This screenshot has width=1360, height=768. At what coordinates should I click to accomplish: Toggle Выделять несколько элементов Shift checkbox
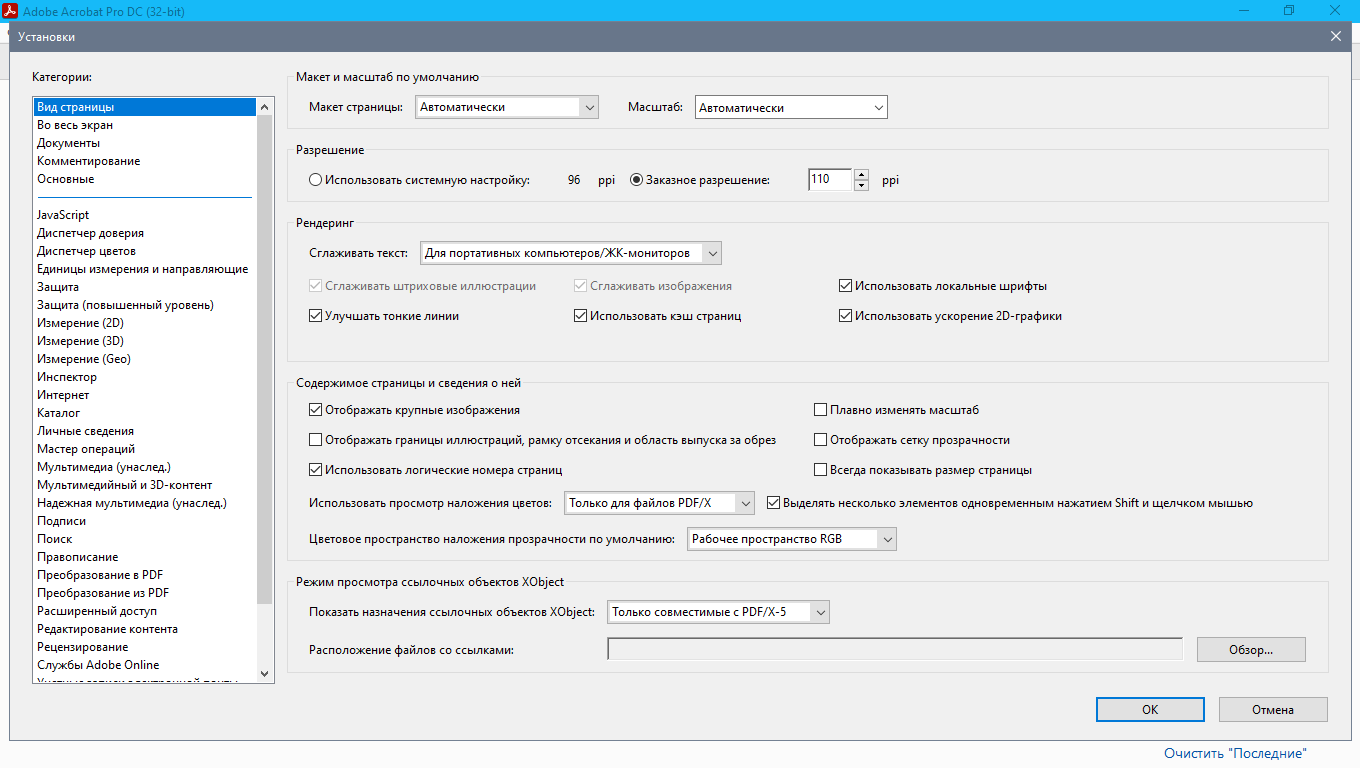pos(773,503)
